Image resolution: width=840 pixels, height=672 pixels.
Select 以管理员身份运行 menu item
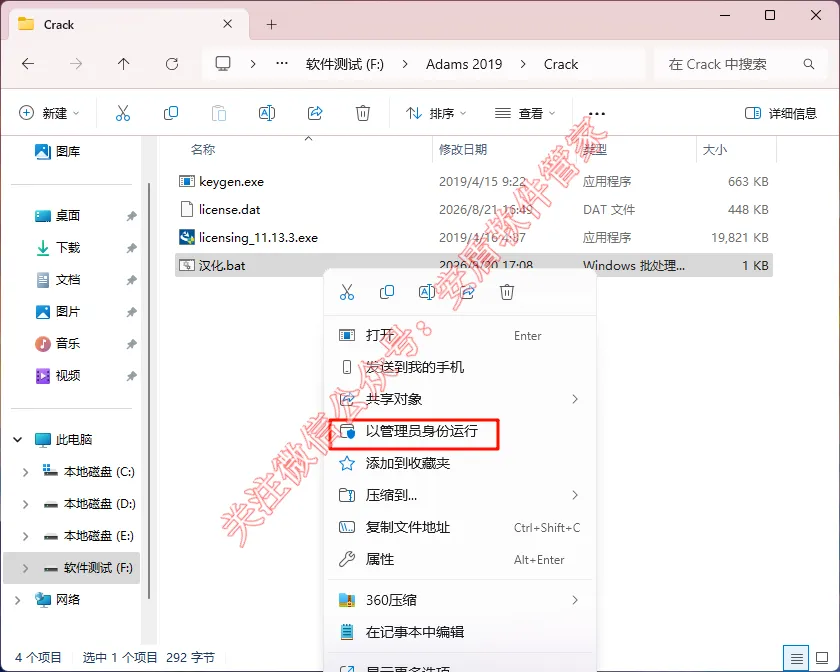(460, 431)
